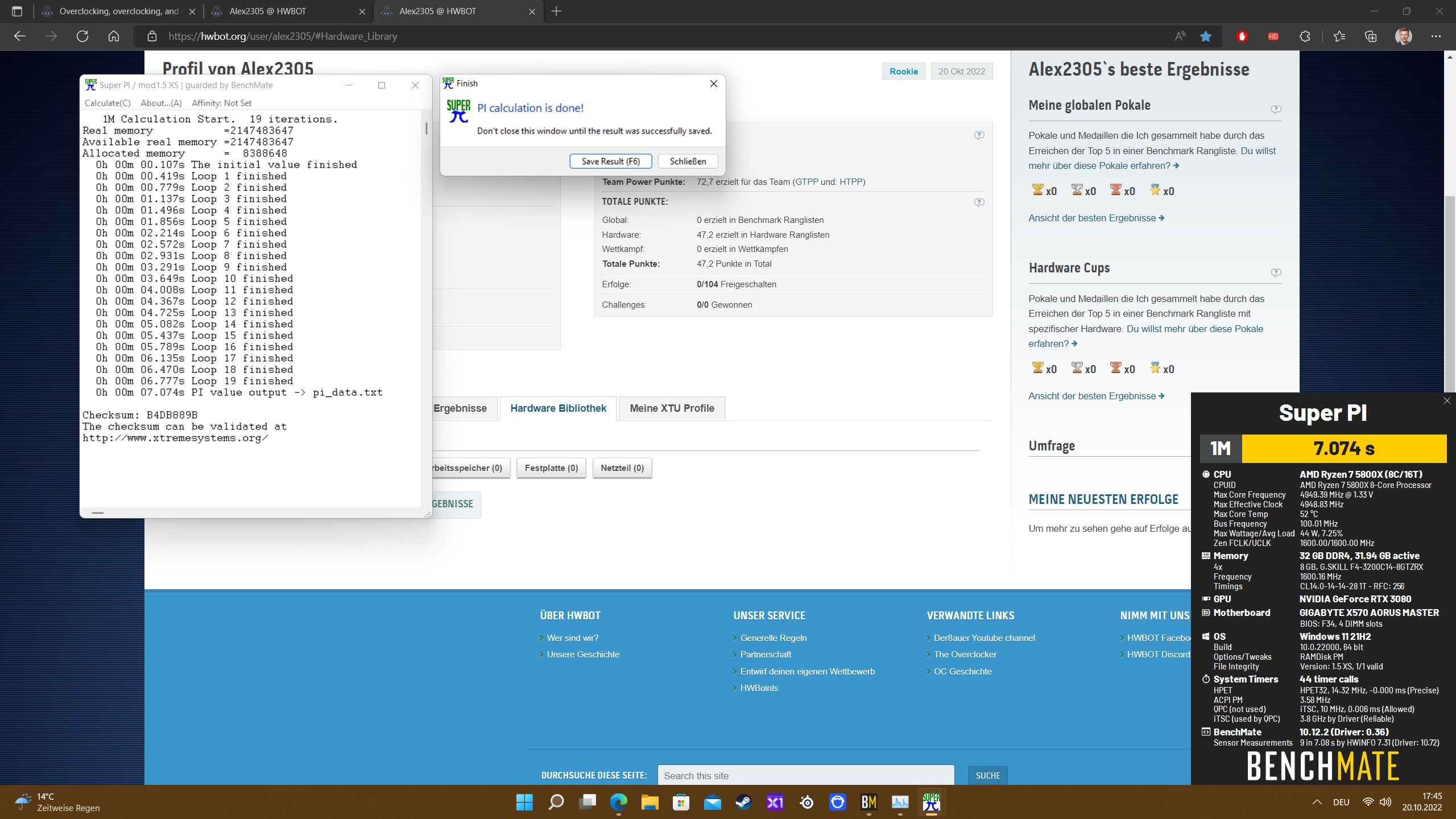The image size is (1456, 819).
Task: Click Arbeitsspeicher (0) filter button
Action: [470, 468]
